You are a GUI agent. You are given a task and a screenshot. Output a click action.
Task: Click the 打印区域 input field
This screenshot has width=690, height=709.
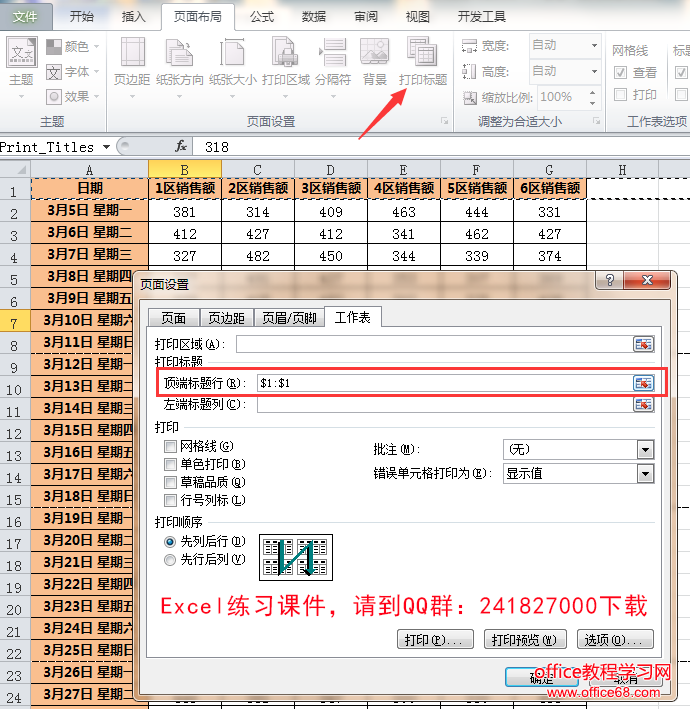click(434, 344)
